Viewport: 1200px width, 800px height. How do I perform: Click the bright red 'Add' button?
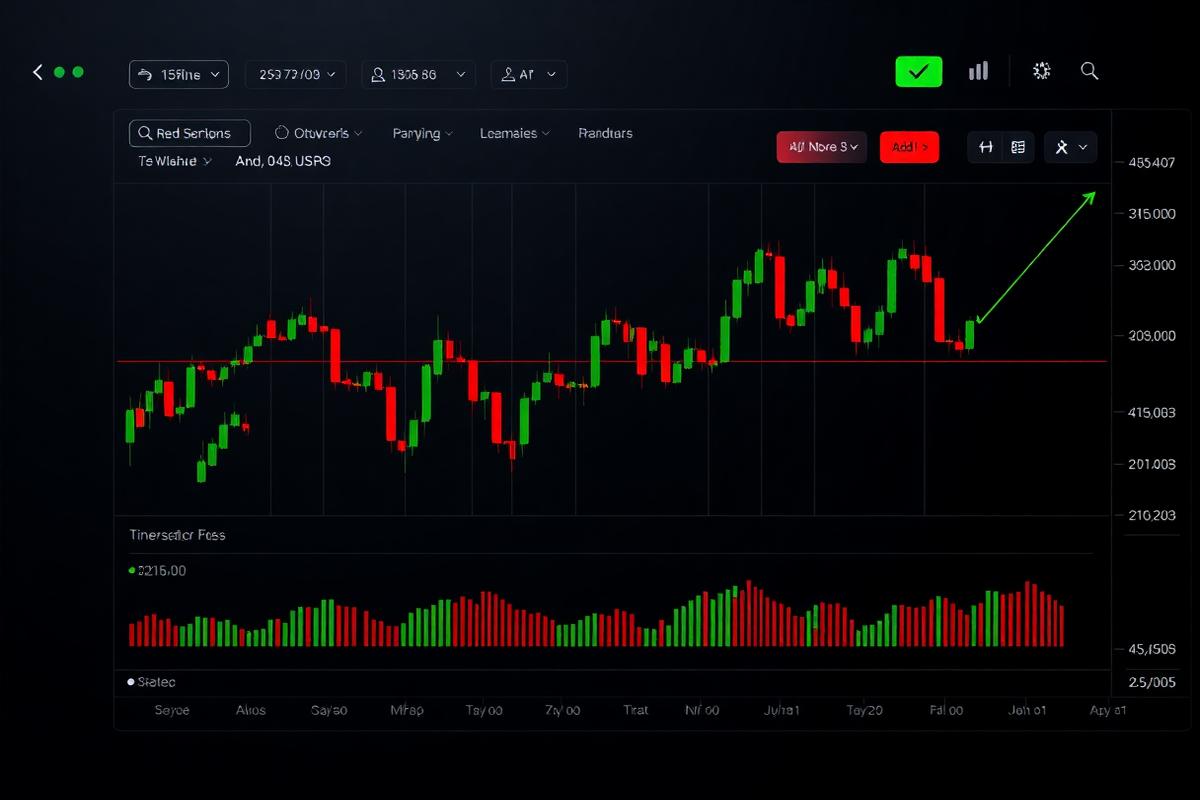pos(909,147)
